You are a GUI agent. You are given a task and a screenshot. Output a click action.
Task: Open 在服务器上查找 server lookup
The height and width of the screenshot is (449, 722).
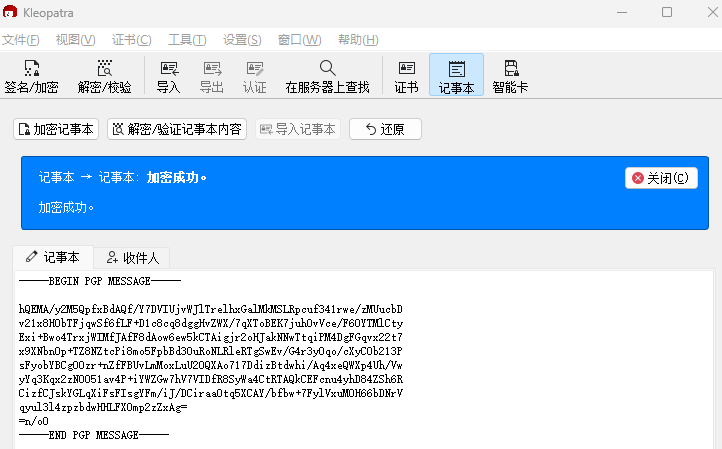coord(327,76)
